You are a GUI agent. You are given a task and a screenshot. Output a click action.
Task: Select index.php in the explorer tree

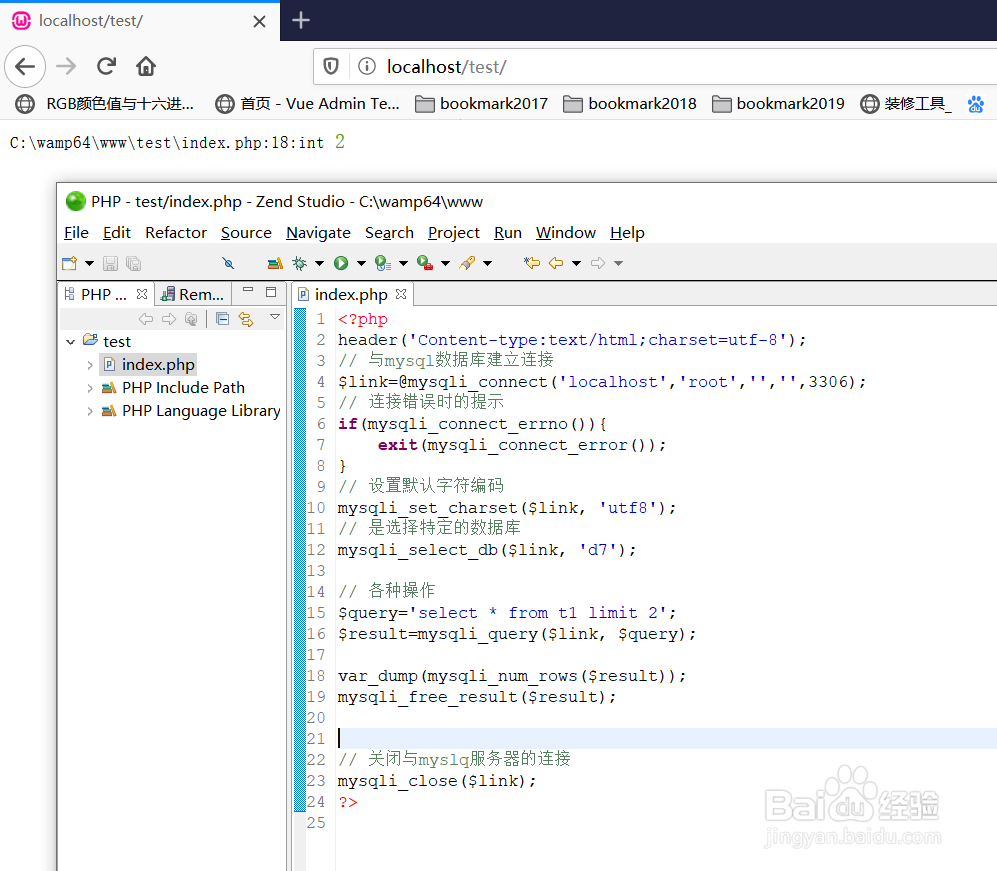coord(148,365)
